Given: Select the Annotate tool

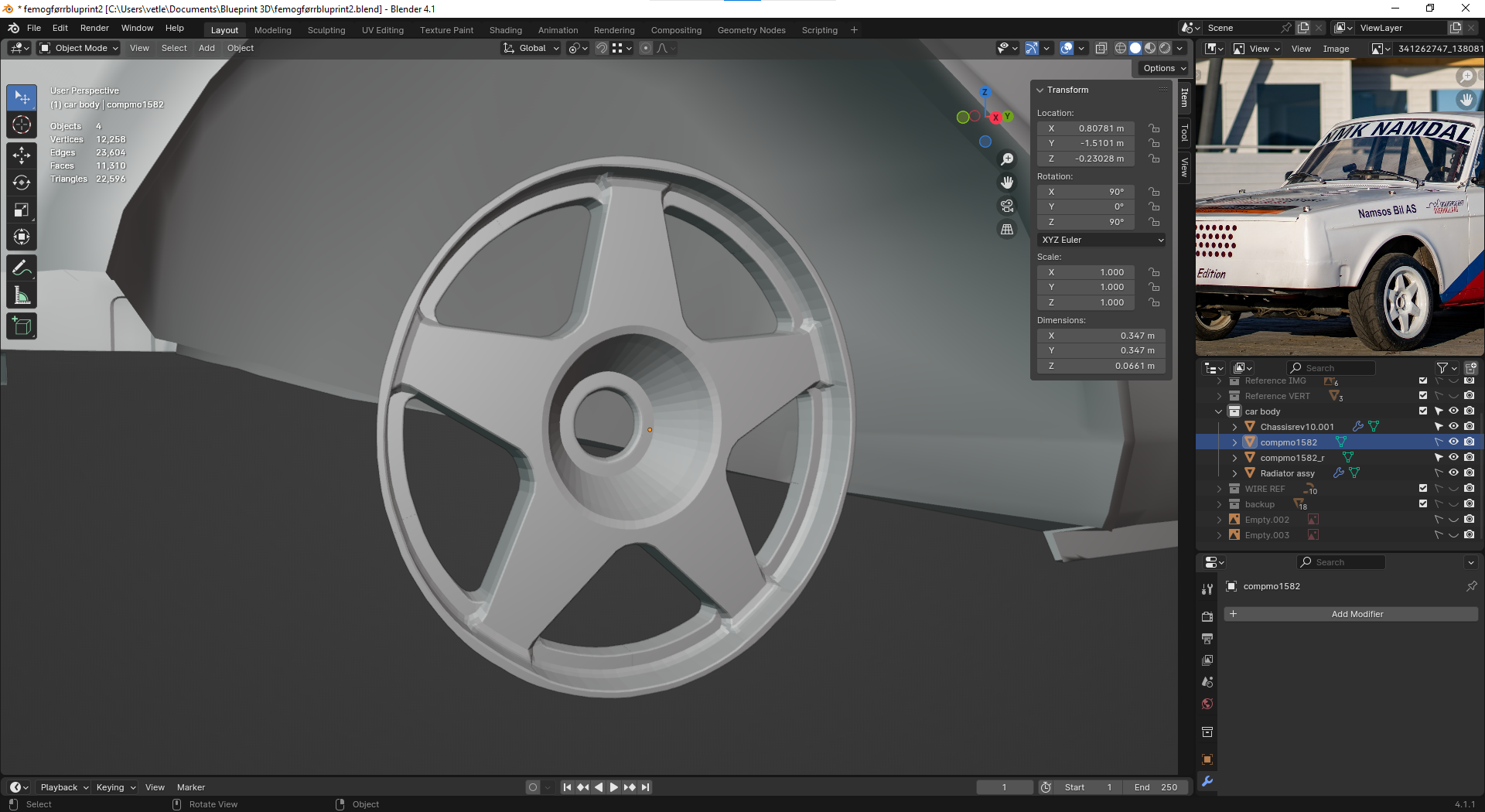Looking at the screenshot, I should (22, 268).
